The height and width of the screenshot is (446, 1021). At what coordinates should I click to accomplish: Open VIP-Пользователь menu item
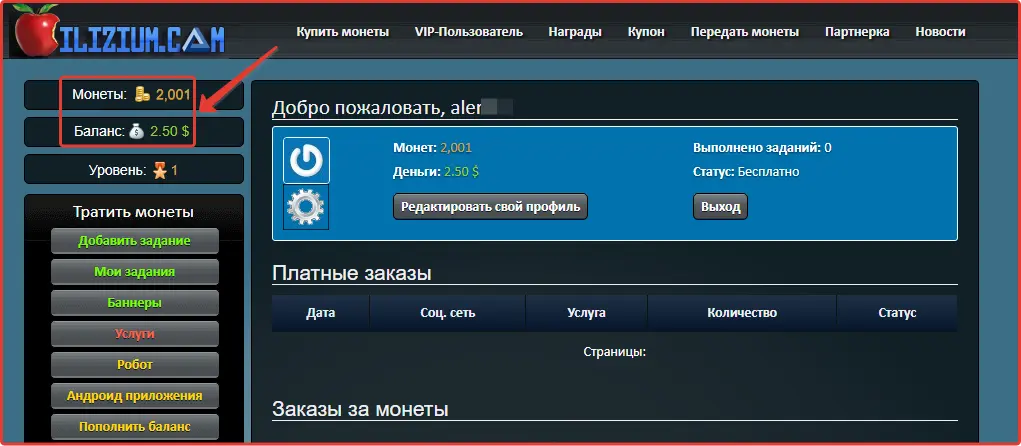tap(469, 32)
